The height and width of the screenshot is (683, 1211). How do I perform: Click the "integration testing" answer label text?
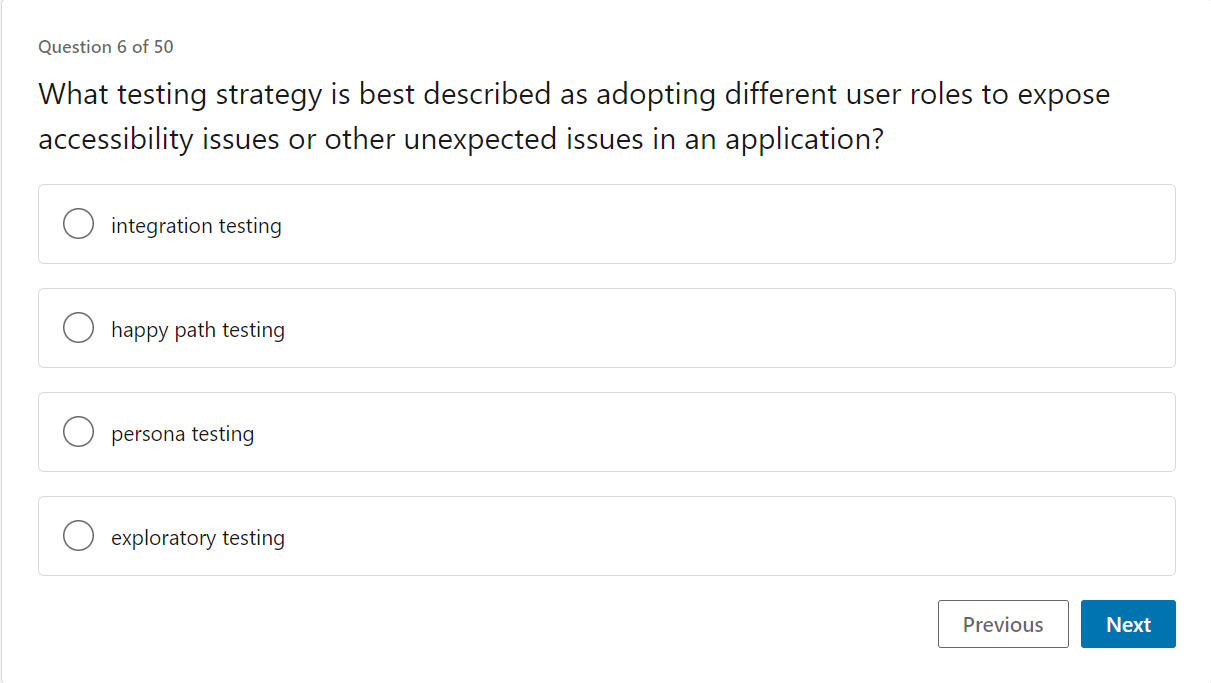[x=196, y=226]
